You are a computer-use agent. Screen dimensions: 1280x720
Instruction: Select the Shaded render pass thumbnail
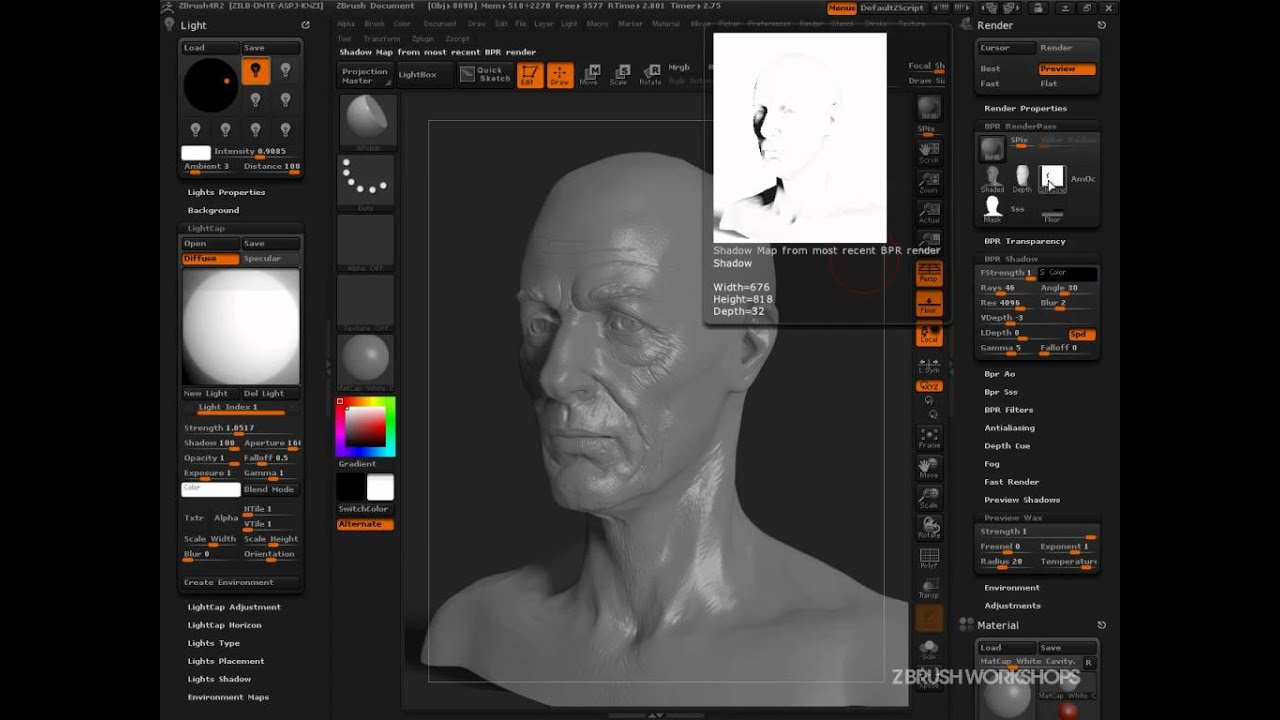point(992,180)
